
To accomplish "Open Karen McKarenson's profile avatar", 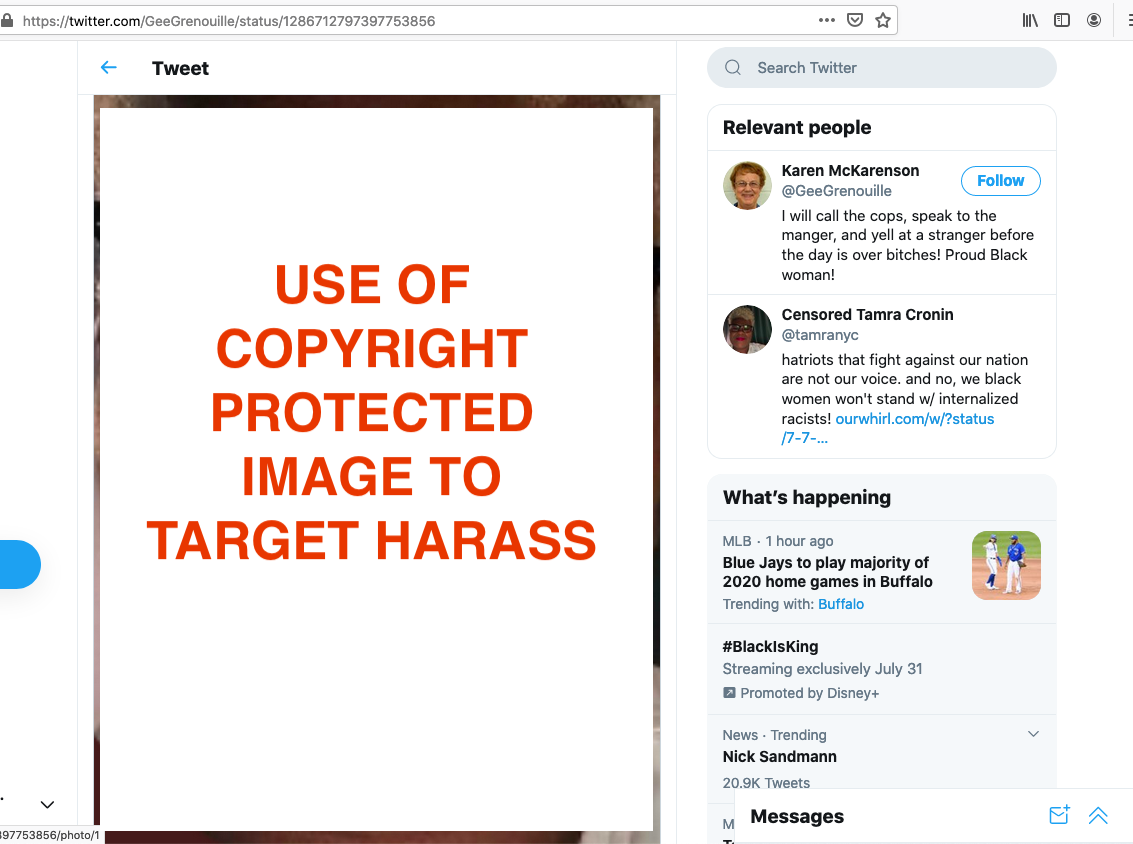I will pos(747,186).
